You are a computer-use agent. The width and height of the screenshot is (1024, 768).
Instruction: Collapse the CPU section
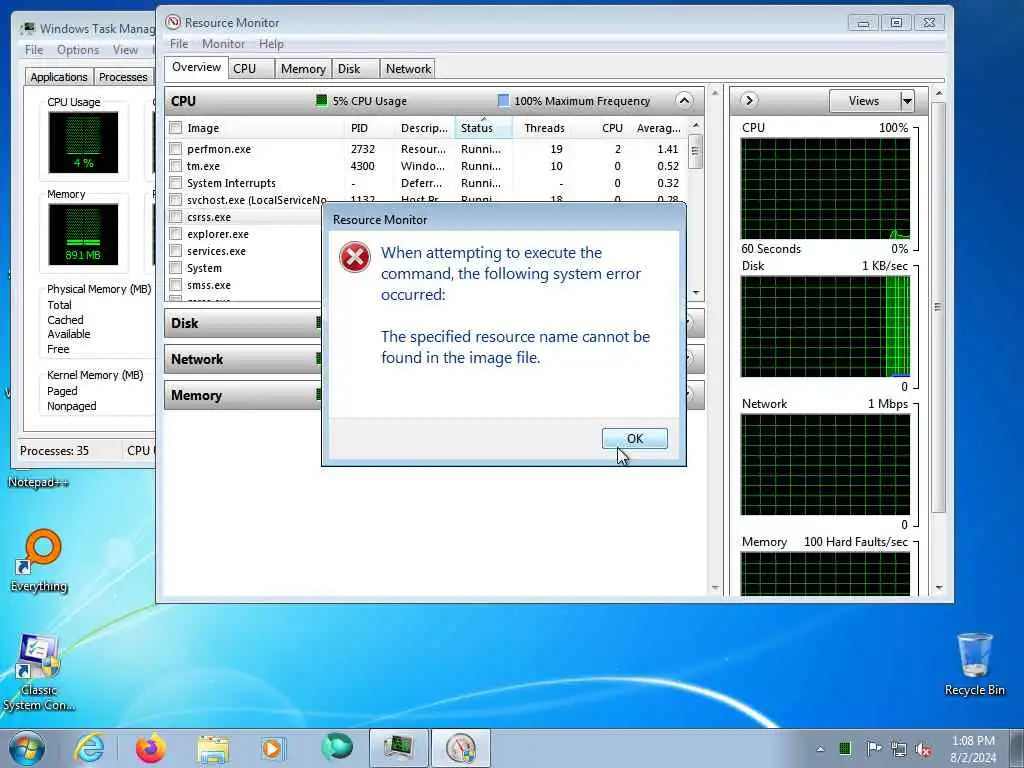click(x=684, y=101)
